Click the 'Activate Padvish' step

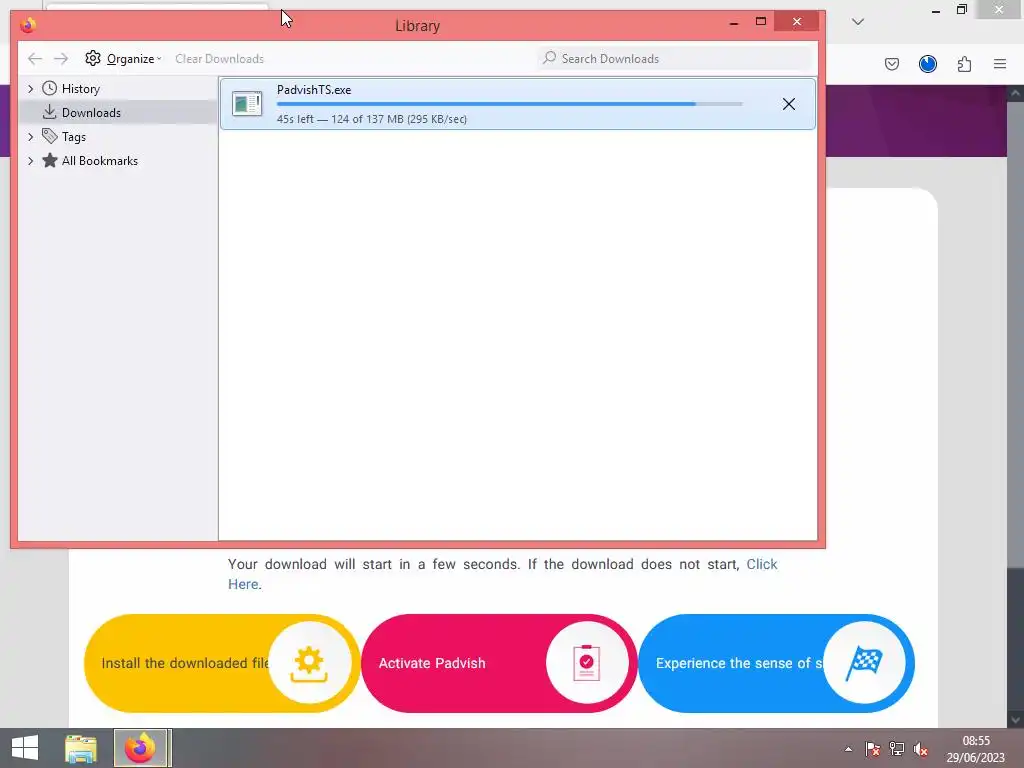(499, 664)
